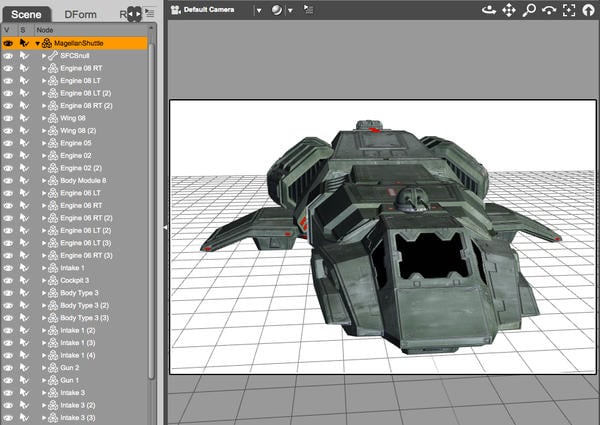Click the node icon beside Wing 08 (2)
Image resolution: width=600 pixels, height=425 pixels.
point(53,131)
